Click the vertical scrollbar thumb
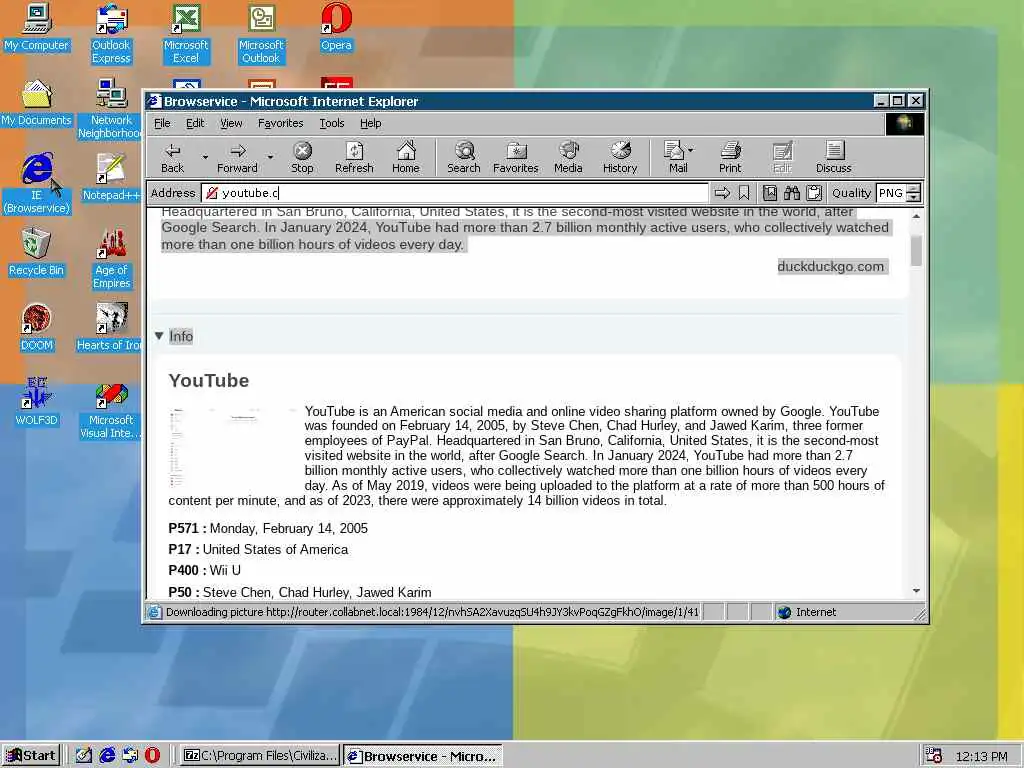Screen dimensions: 1024x768 click(916, 250)
